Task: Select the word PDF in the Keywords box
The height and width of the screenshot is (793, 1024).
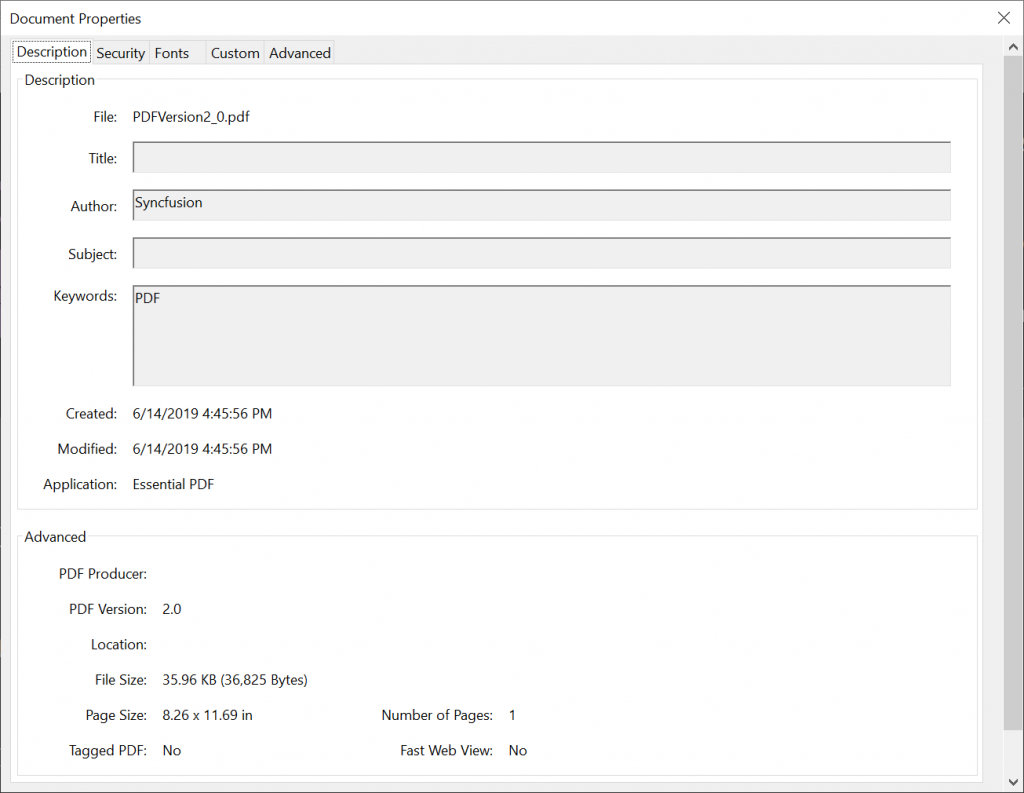Action: (x=145, y=297)
